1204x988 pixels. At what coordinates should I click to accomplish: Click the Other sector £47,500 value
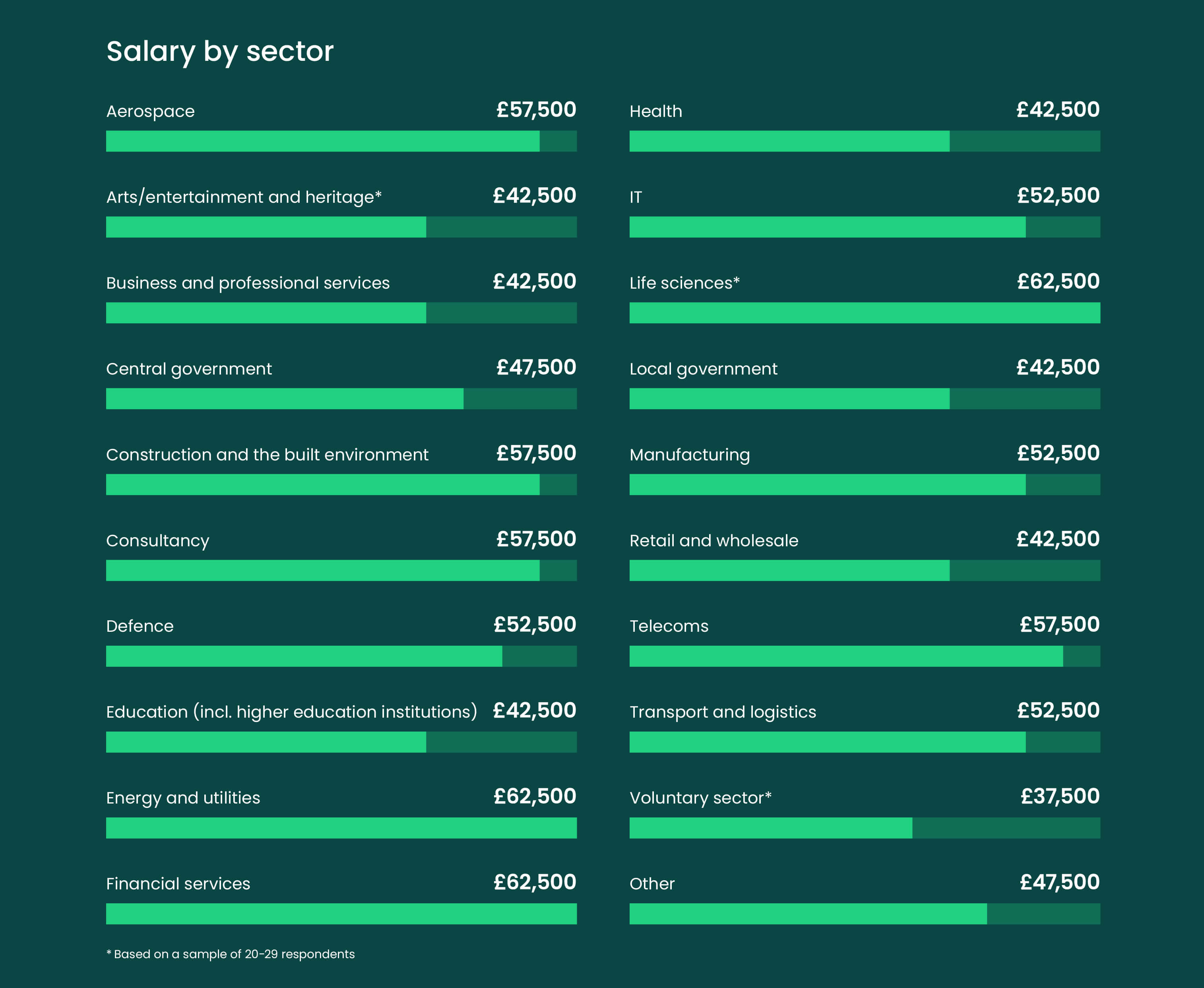(1059, 882)
